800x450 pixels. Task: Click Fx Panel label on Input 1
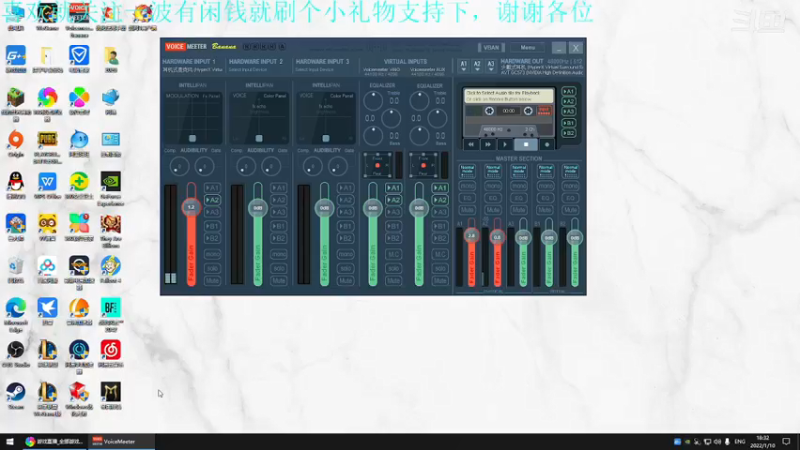pyautogui.click(x=211, y=96)
